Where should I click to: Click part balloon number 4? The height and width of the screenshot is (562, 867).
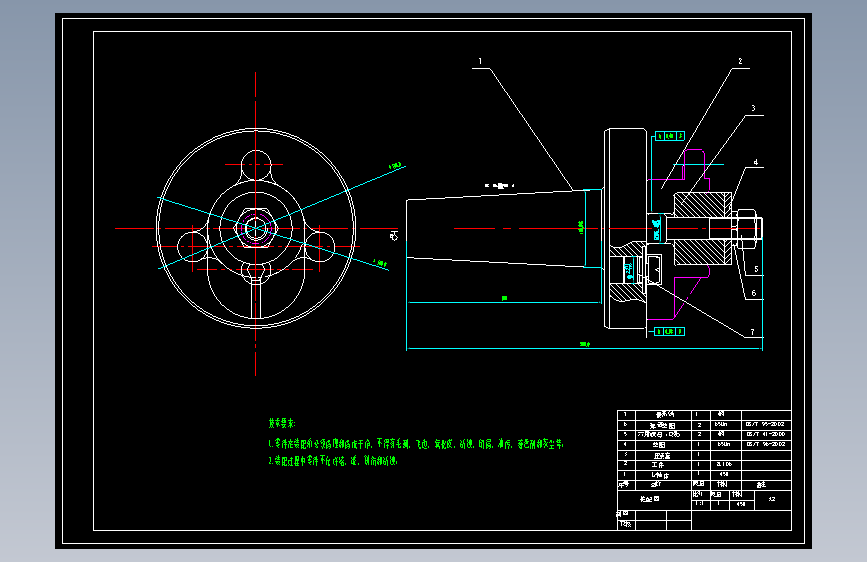point(755,163)
